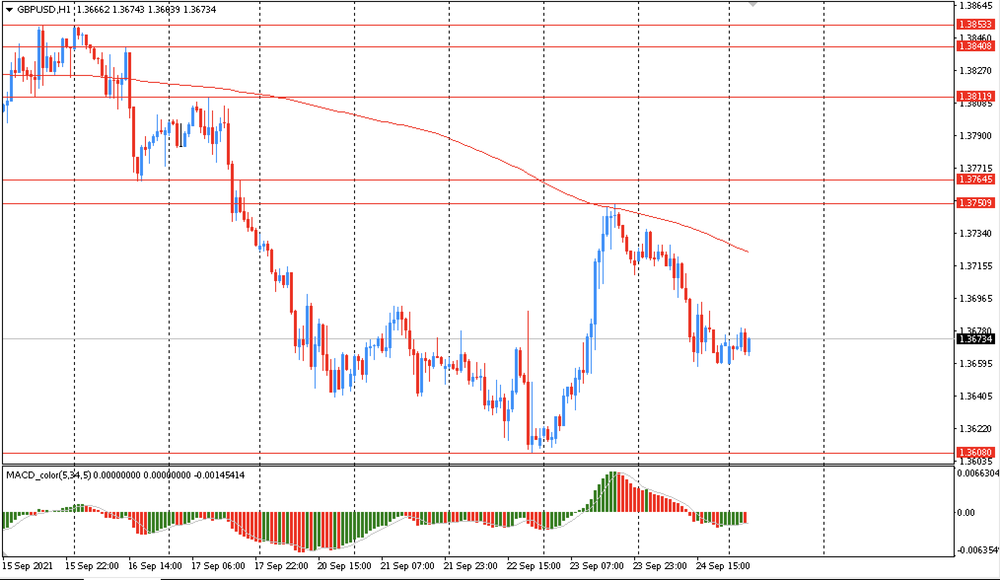The width and height of the screenshot is (1000, 580).
Task: Click the 20 Sep 15:00 time label
Action: (x=344, y=566)
